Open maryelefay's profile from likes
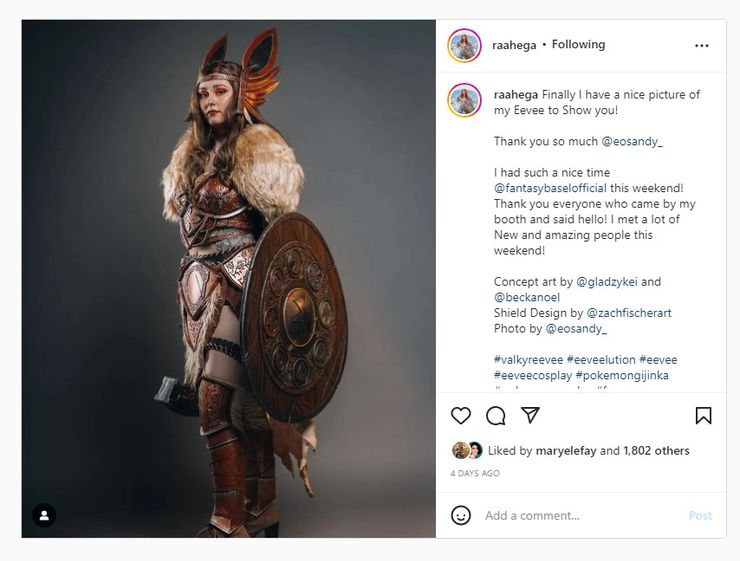The image size is (740, 561). 566,451
